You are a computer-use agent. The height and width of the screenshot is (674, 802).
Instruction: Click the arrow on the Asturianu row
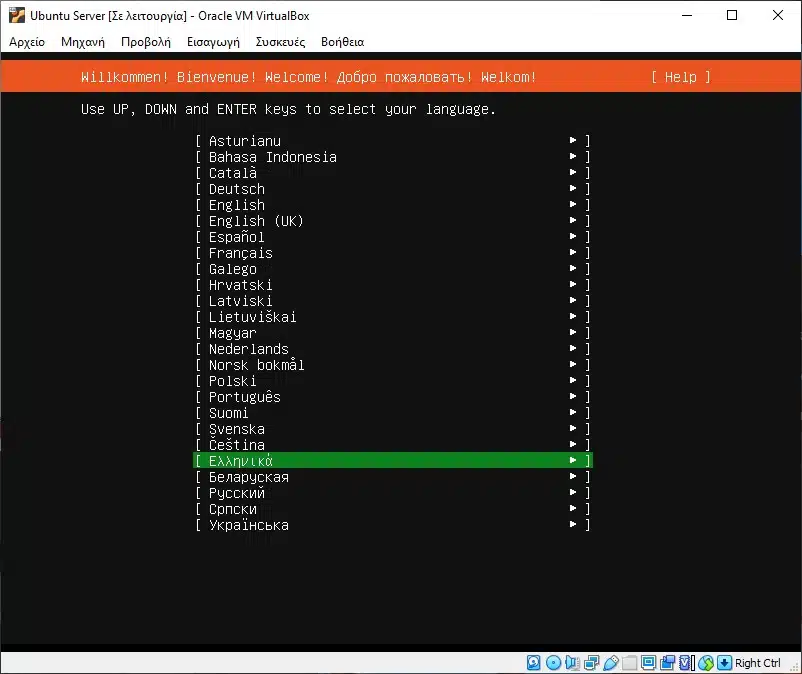573,140
